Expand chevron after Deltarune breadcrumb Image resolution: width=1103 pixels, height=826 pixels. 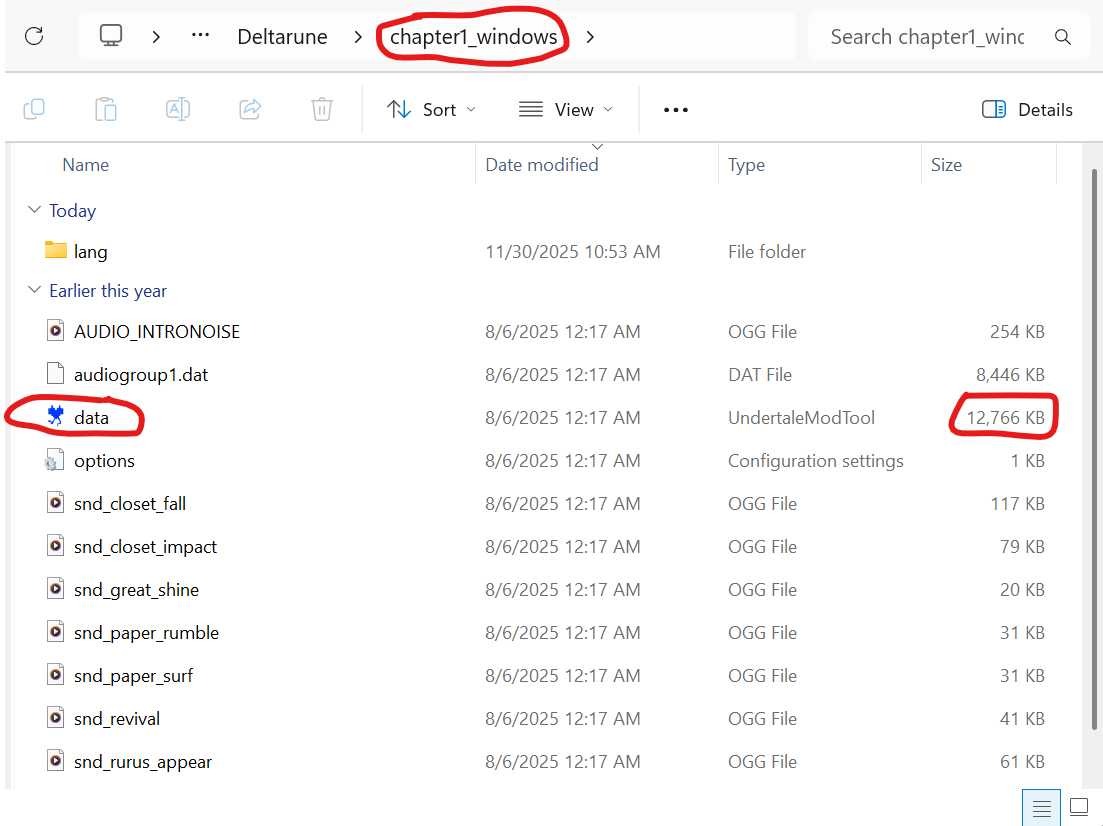pos(358,37)
